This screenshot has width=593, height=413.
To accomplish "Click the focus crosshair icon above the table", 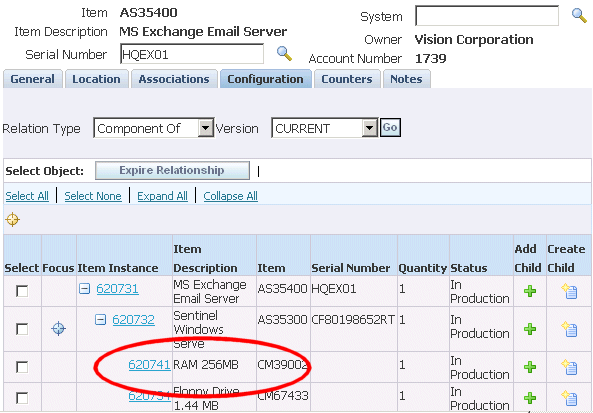I will (x=12, y=219).
